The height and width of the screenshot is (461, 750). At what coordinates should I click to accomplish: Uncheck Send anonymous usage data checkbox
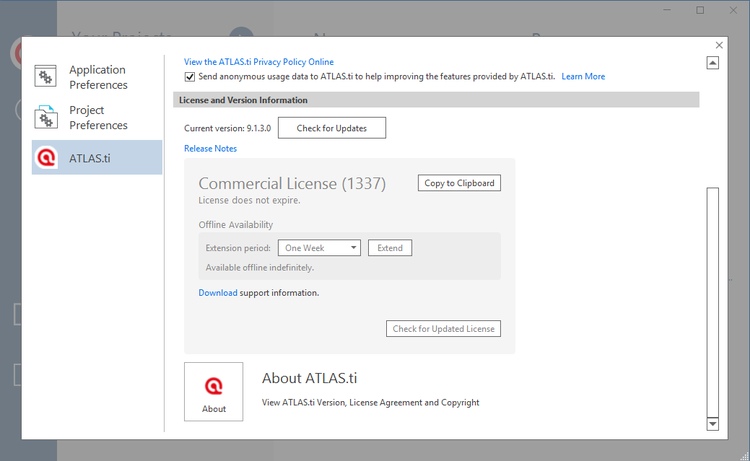pos(190,77)
